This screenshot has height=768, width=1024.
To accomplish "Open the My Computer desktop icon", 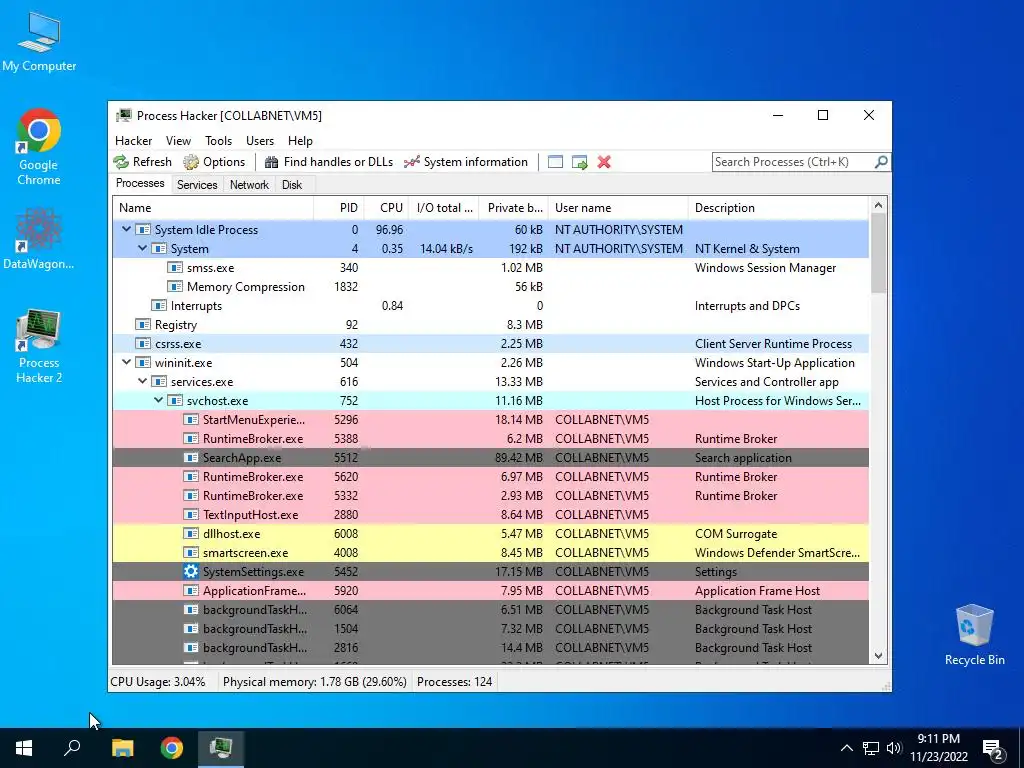I will pos(39,42).
